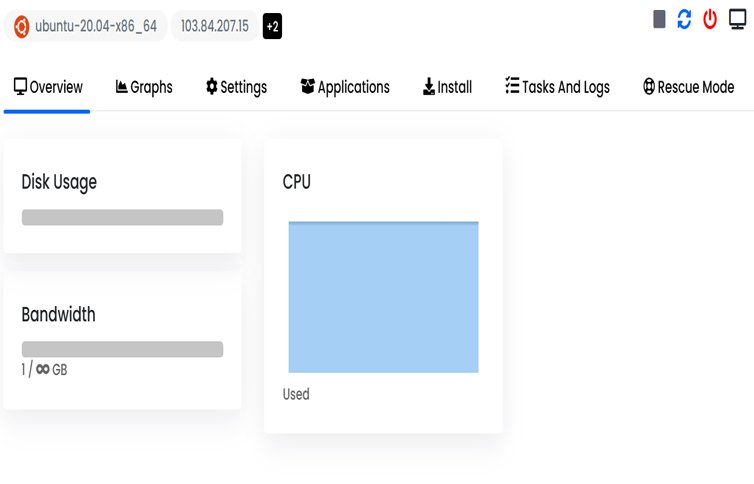The image size is (754, 484).
Task: Go to the Applications tab
Action: click(345, 87)
